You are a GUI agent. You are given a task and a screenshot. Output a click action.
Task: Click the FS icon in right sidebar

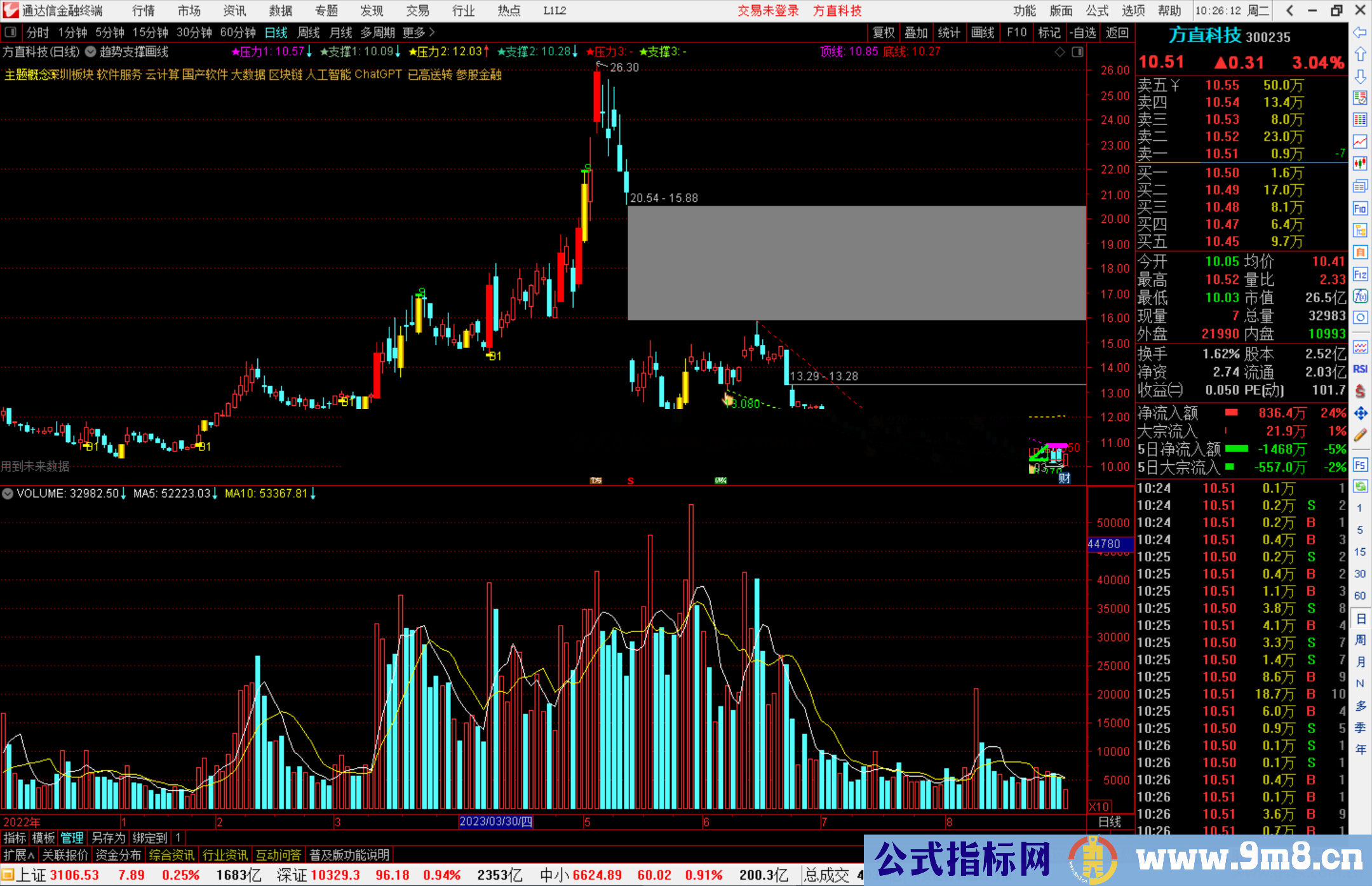(x=1360, y=465)
